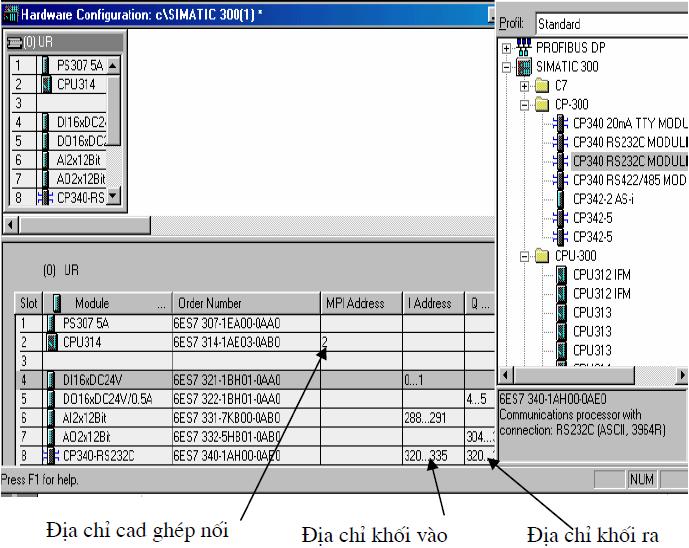Click the MPI Address column header
Screen dimensions: 689x548
click(361, 303)
